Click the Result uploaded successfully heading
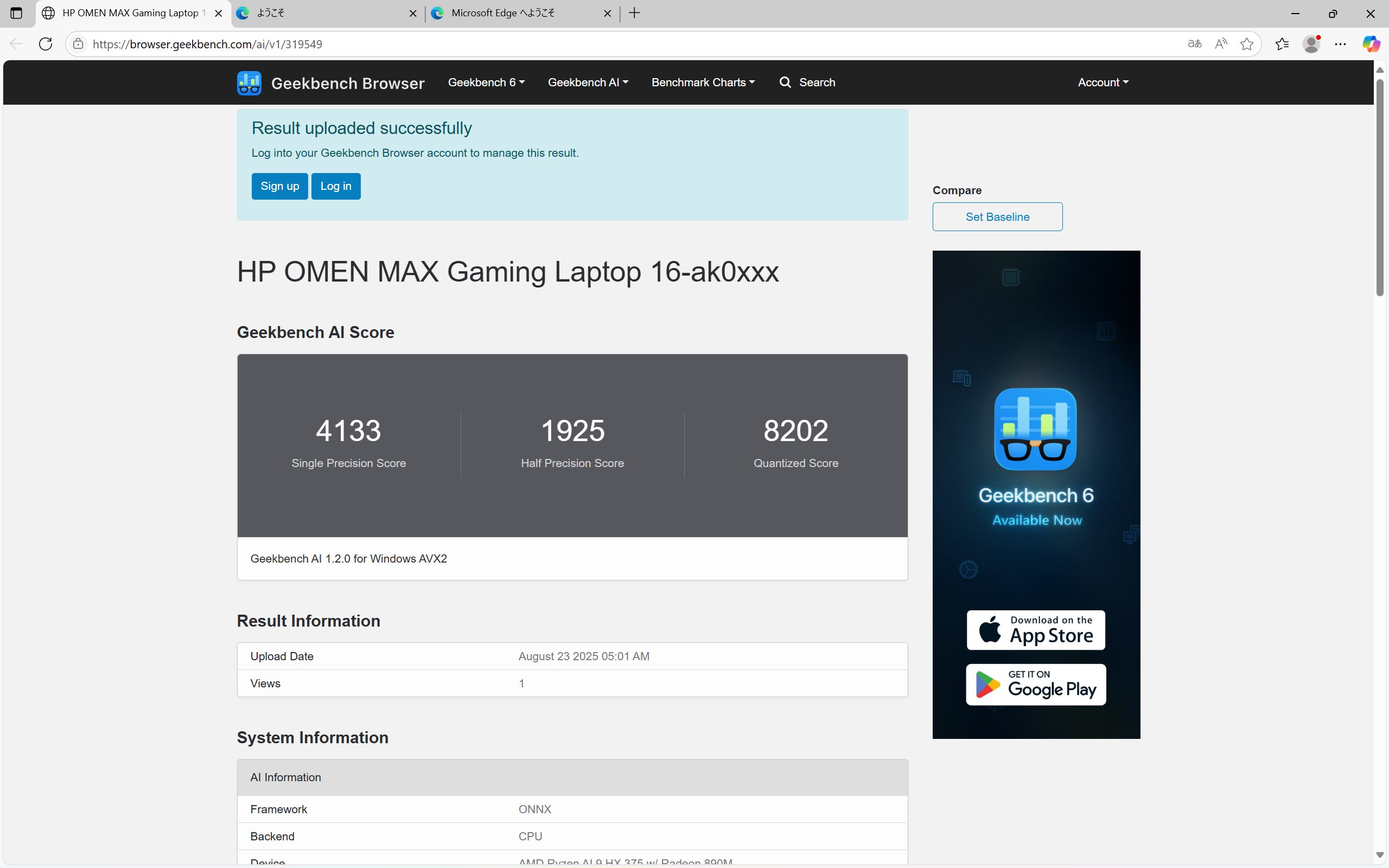This screenshot has width=1389, height=868. pyautogui.click(x=361, y=128)
